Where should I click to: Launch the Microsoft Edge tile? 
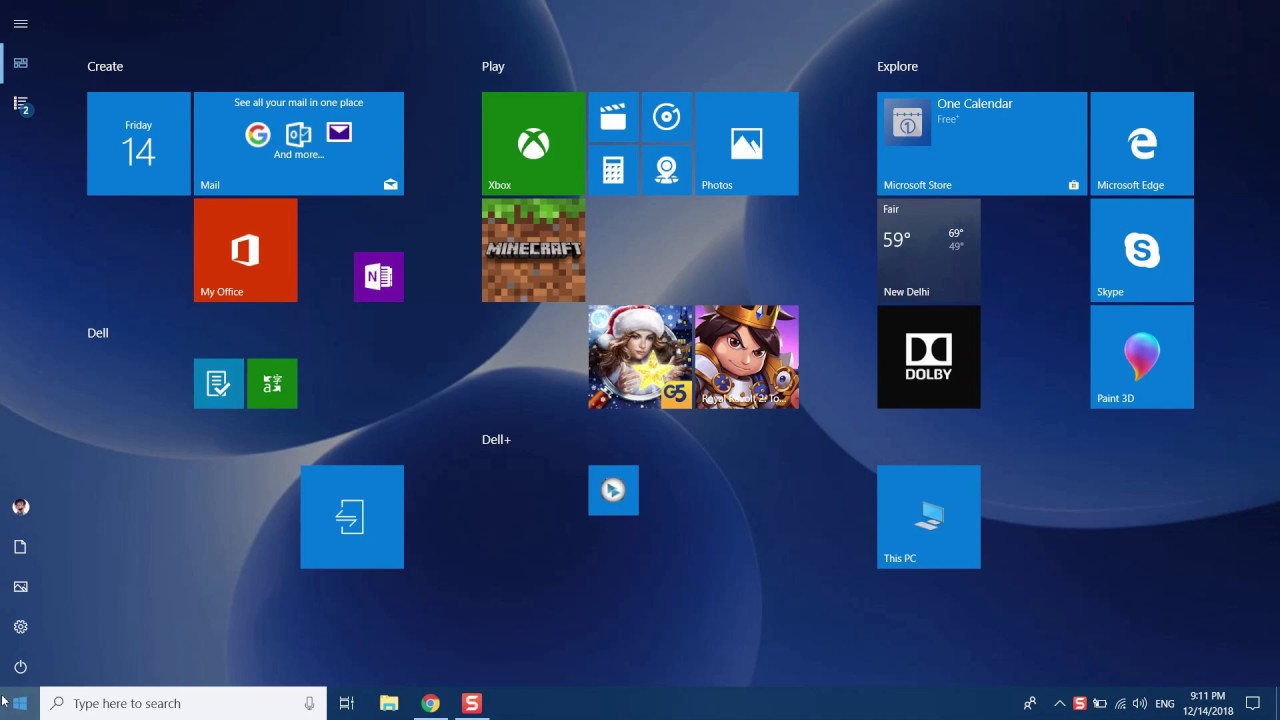pos(1142,143)
